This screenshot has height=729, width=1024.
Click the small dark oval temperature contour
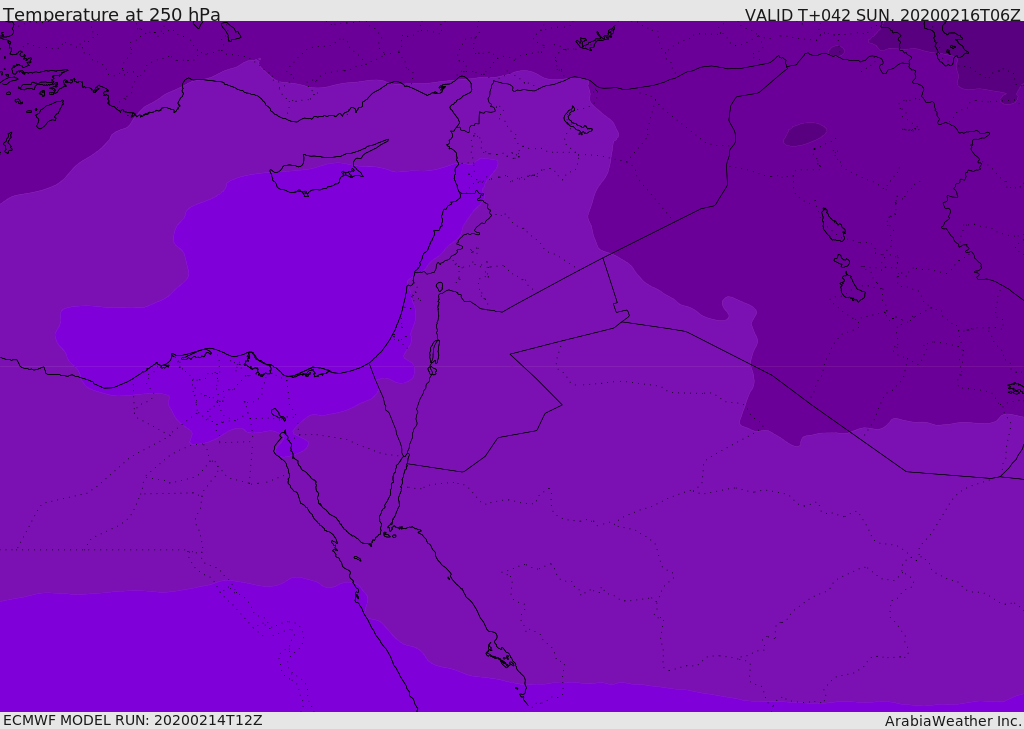pyautogui.click(x=804, y=134)
